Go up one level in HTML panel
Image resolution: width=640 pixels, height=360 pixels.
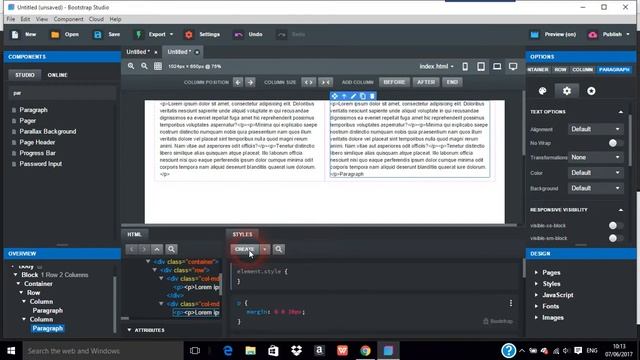coord(157,249)
